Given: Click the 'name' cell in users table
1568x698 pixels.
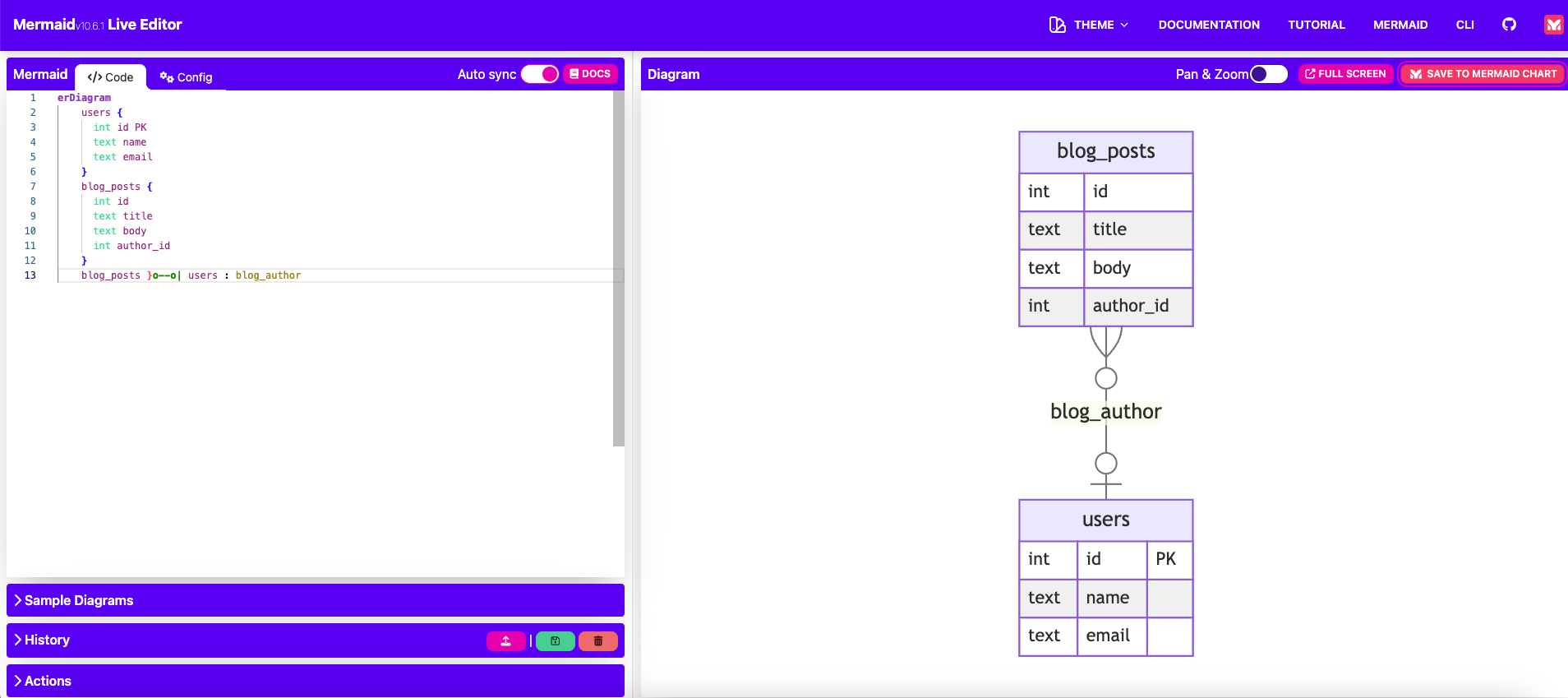Looking at the screenshot, I should [1112, 599].
